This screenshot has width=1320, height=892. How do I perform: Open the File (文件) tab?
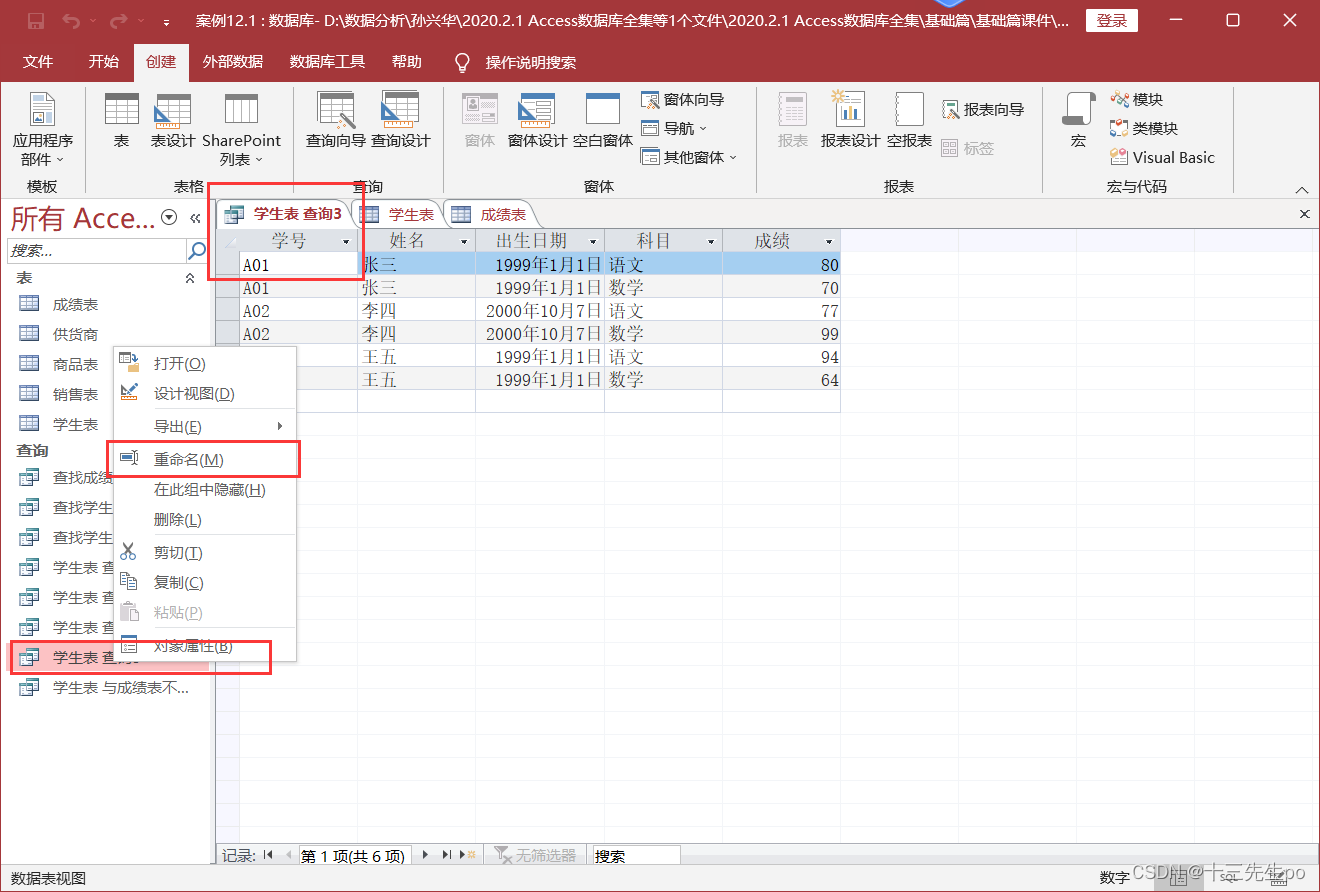[x=38, y=62]
